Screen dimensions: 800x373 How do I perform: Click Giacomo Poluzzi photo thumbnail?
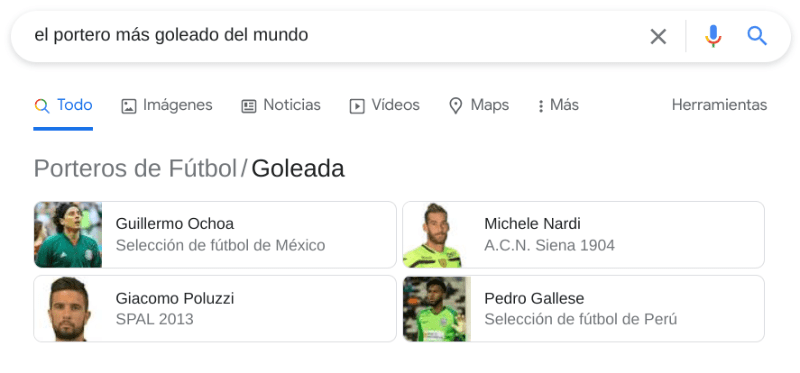[68, 309]
